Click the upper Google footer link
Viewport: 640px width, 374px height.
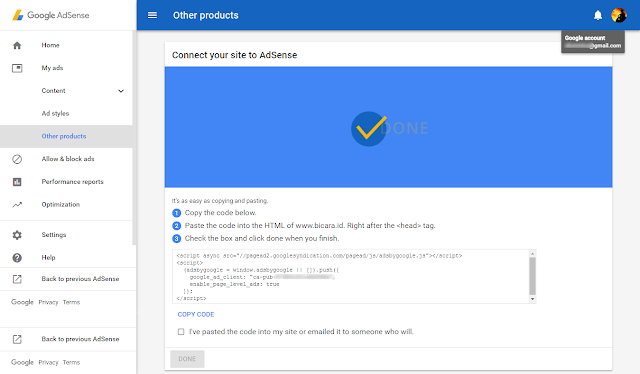tap(22, 302)
